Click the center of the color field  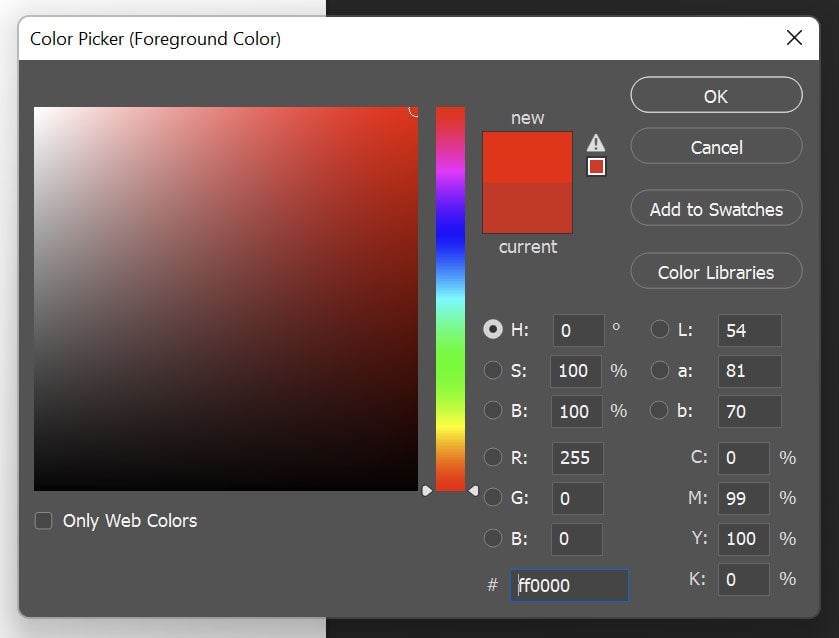226,299
